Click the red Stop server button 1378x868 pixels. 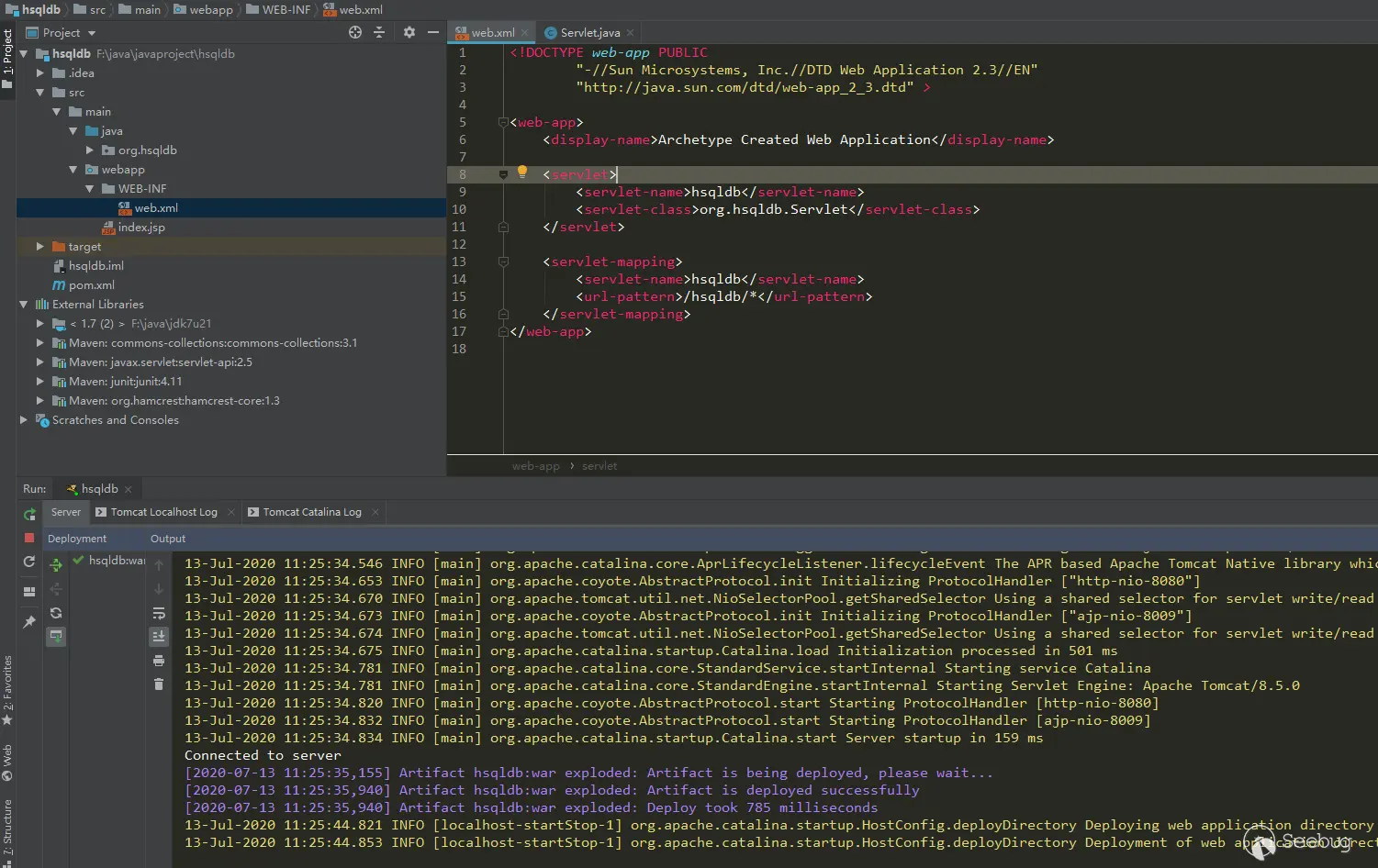pos(29,538)
